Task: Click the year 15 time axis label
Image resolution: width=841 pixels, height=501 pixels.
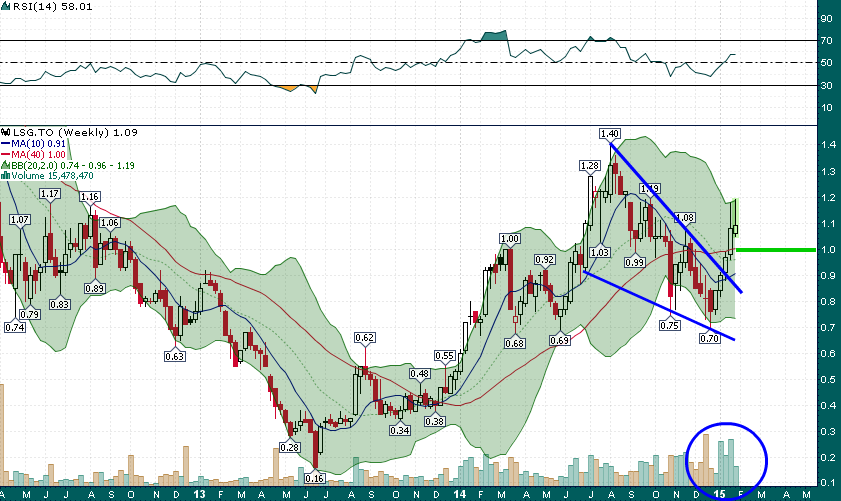Action: [x=720, y=494]
